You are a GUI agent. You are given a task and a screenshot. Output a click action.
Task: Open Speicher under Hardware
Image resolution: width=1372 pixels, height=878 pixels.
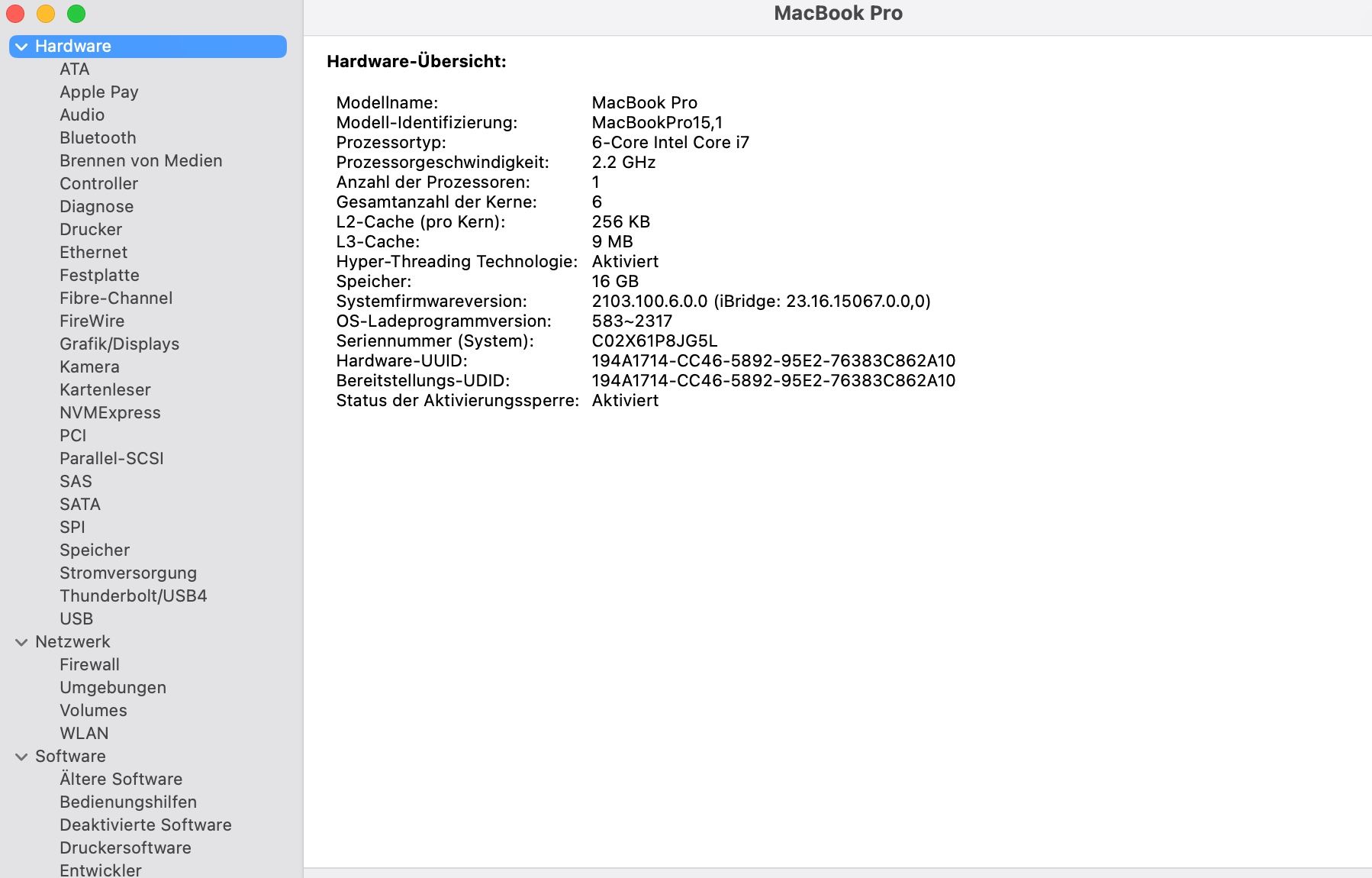coord(95,550)
